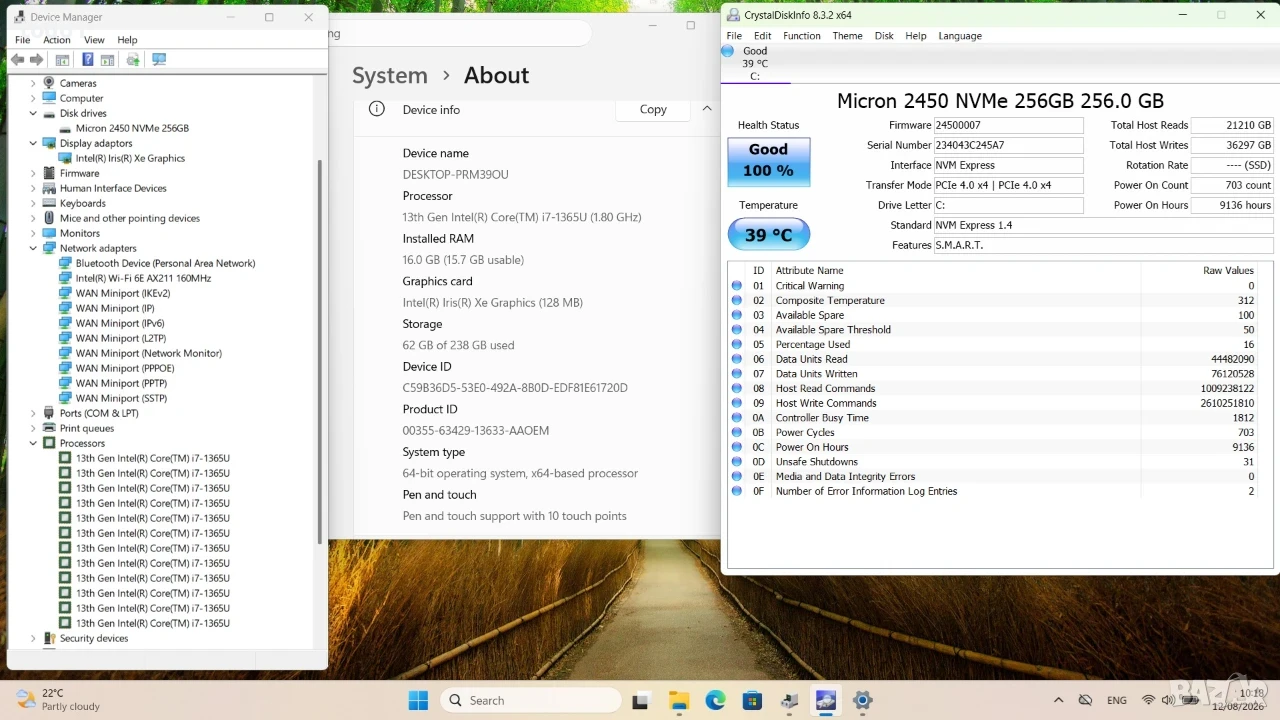
Task: Select the Unsafe Shutdowns attribute row
Action: pos(994,462)
